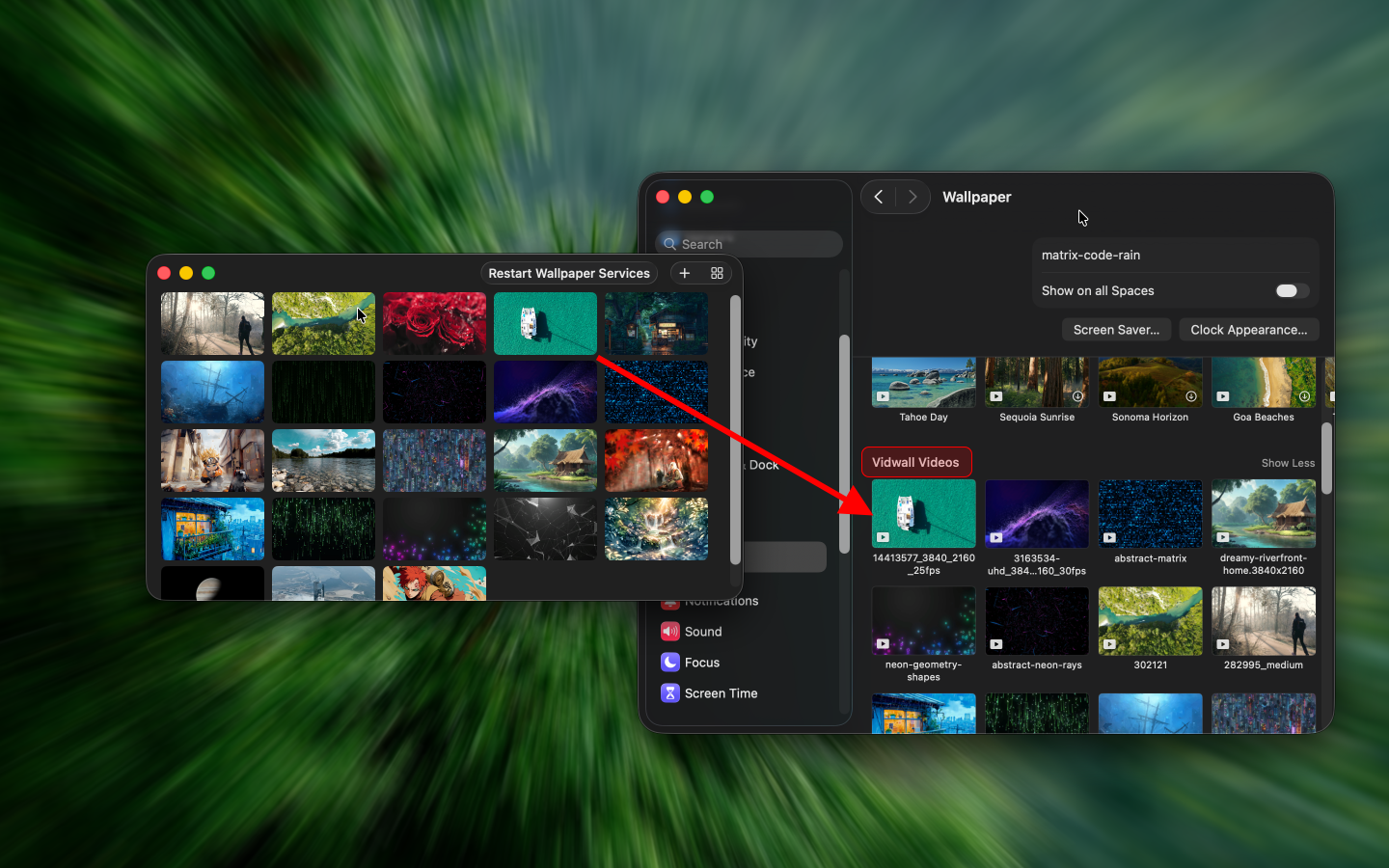This screenshot has width=1389, height=868.
Task: Collapse Vidwall Videos using Show Less
Action: [1287, 463]
